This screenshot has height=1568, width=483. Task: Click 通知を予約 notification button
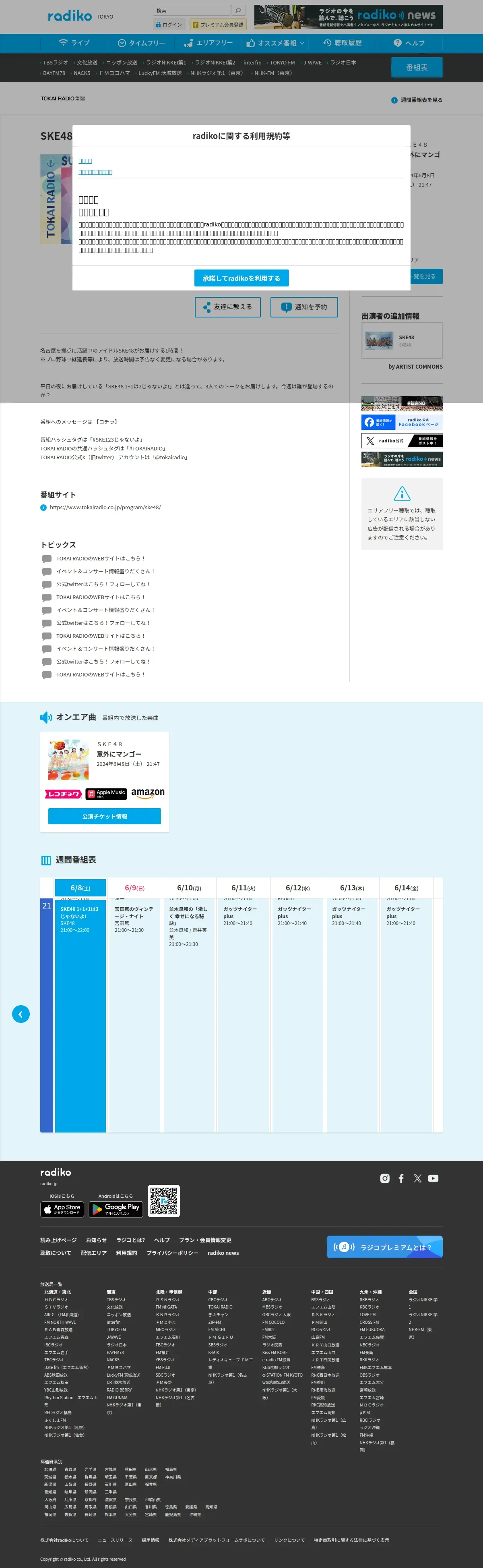click(304, 307)
